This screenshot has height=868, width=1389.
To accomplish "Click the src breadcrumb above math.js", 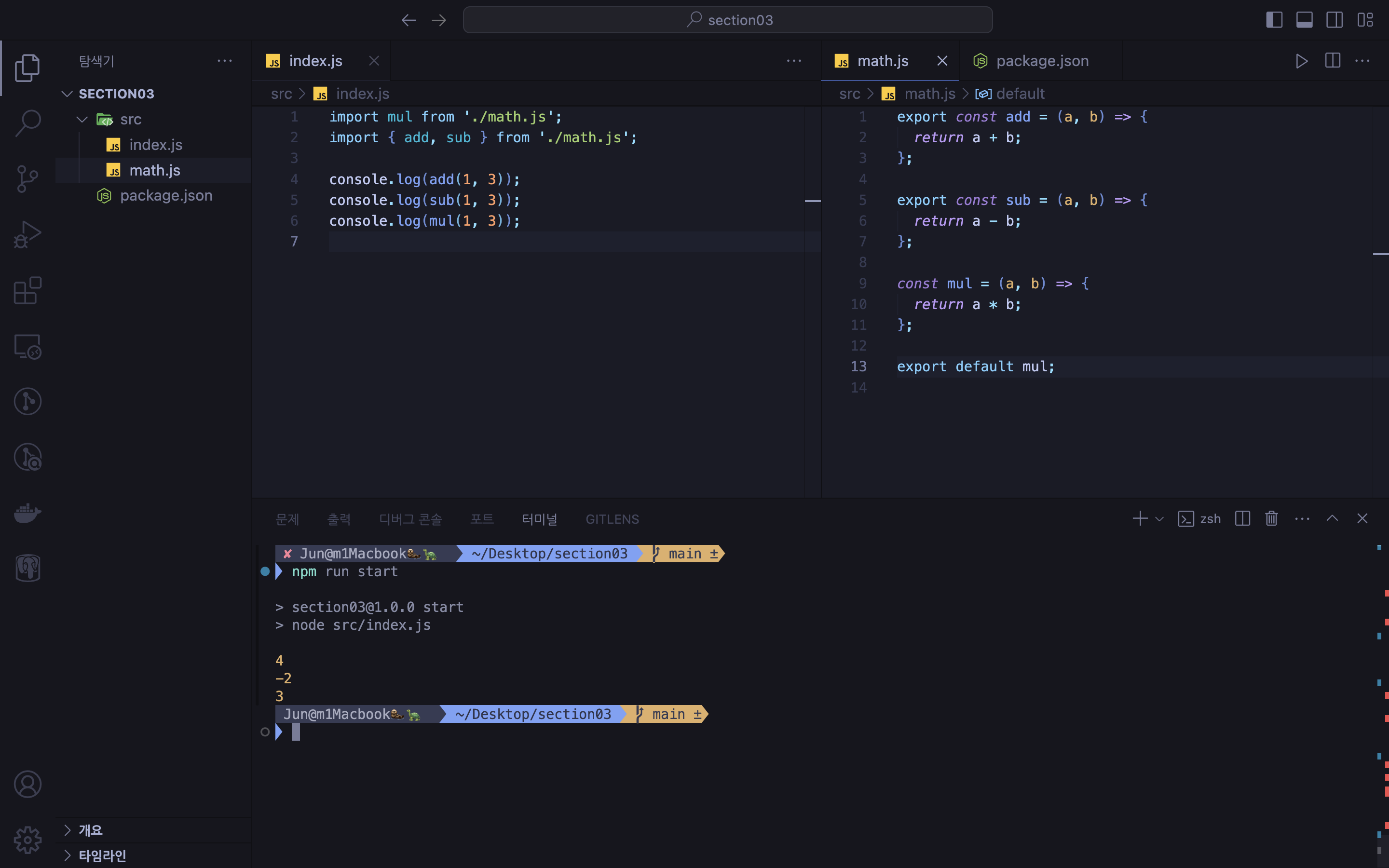I will pos(849,94).
